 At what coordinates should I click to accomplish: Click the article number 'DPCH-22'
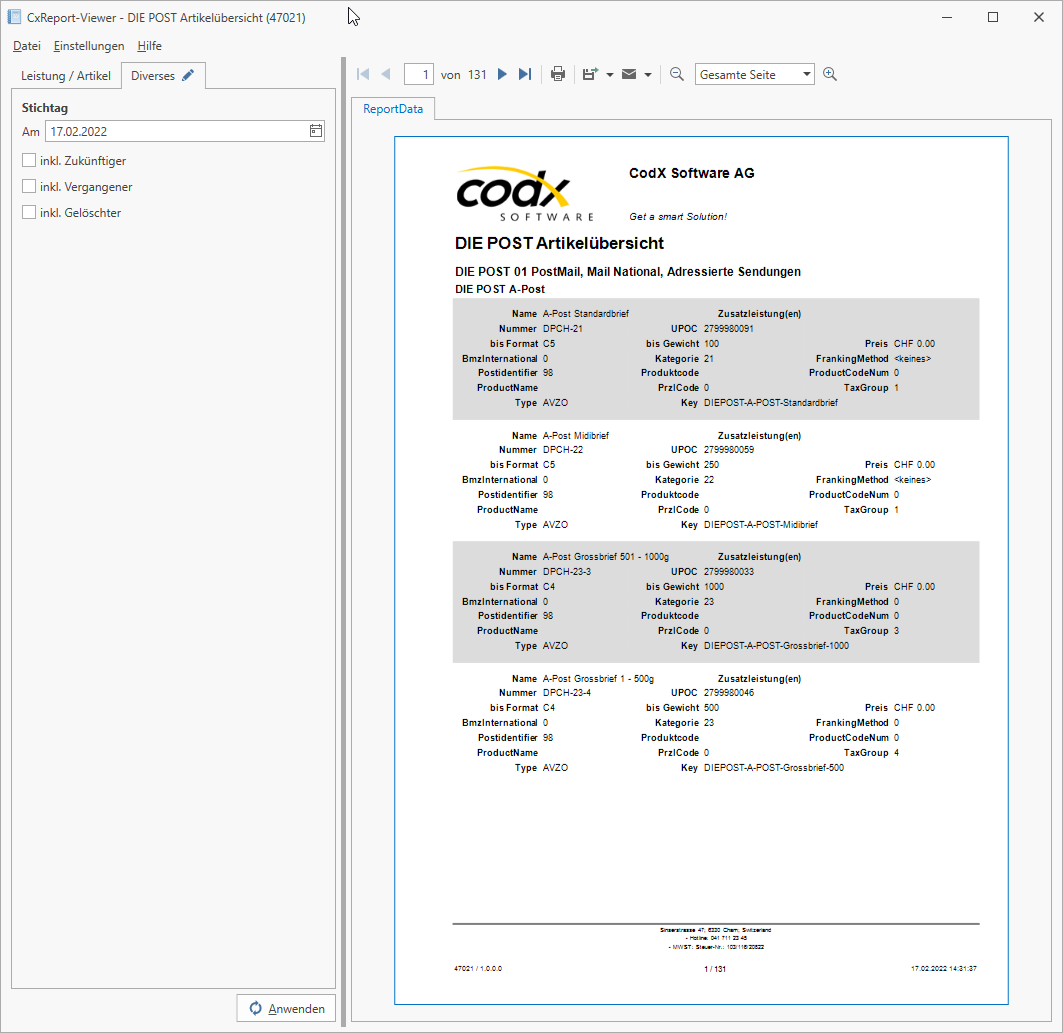point(563,449)
